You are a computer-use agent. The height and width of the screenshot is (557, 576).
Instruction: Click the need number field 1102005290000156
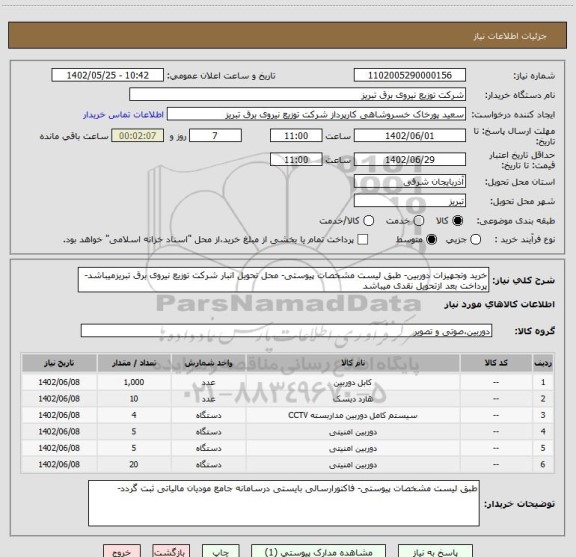click(x=410, y=75)
